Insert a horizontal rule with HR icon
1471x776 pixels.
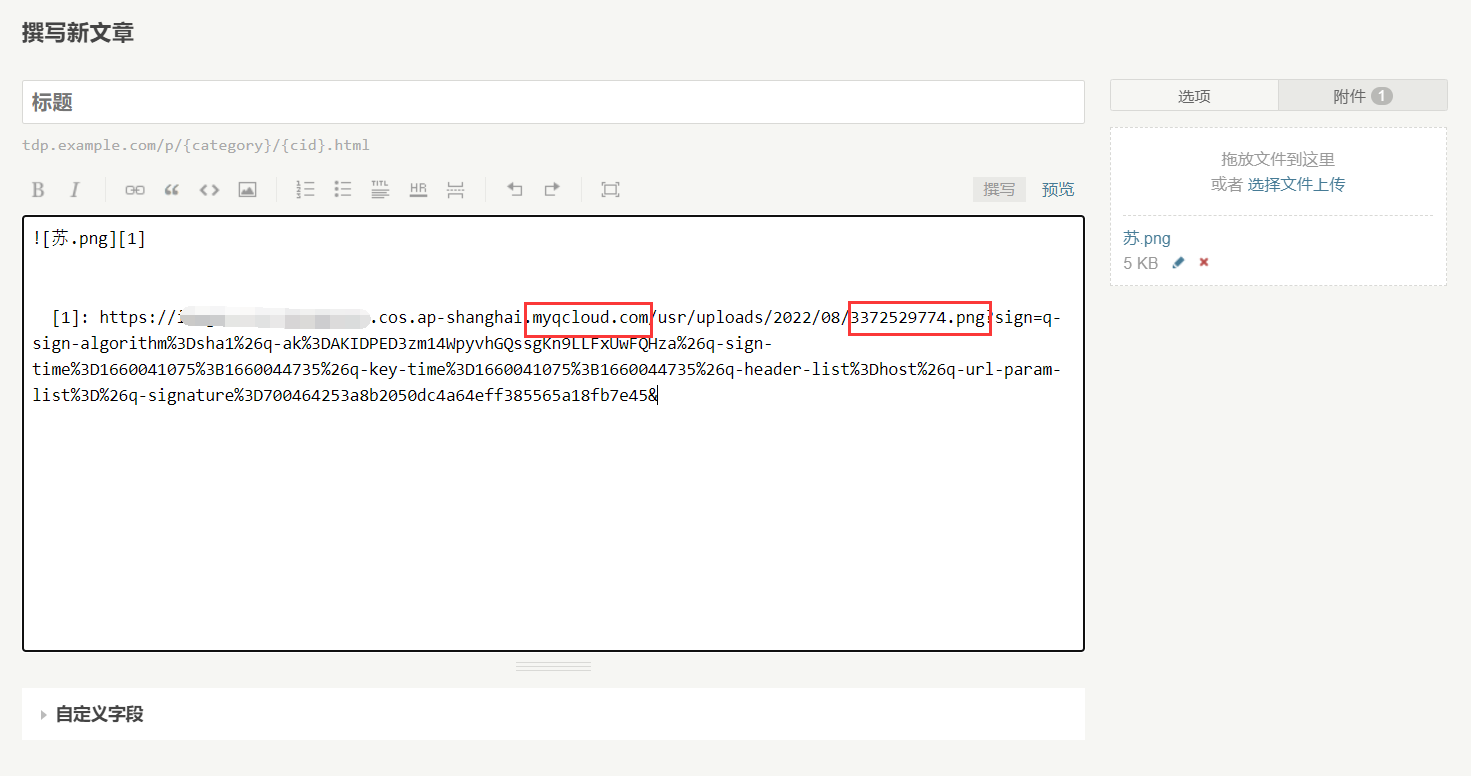tap(418, 189)
